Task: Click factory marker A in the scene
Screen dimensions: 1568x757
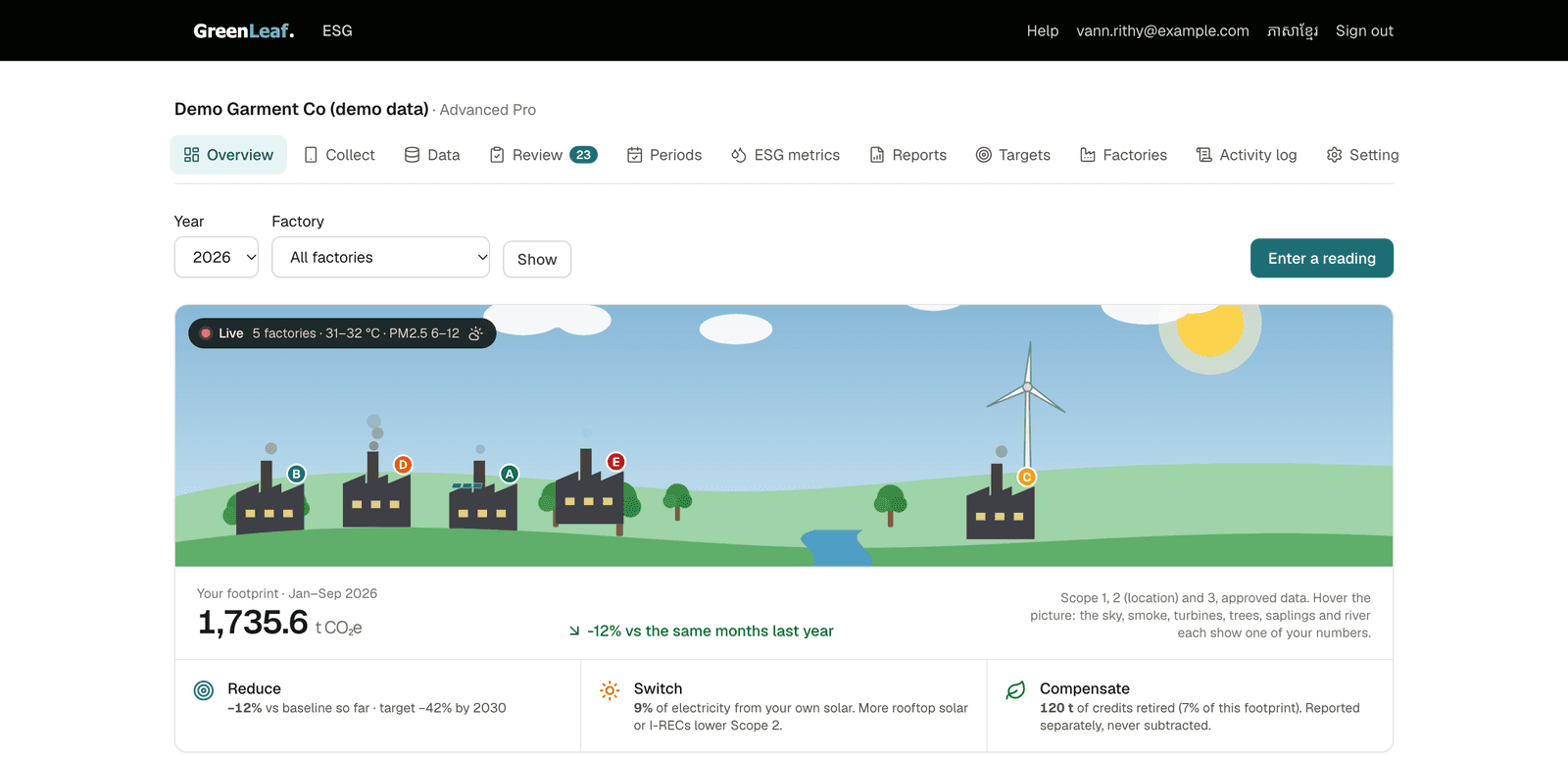Action: tap(510, 474)
